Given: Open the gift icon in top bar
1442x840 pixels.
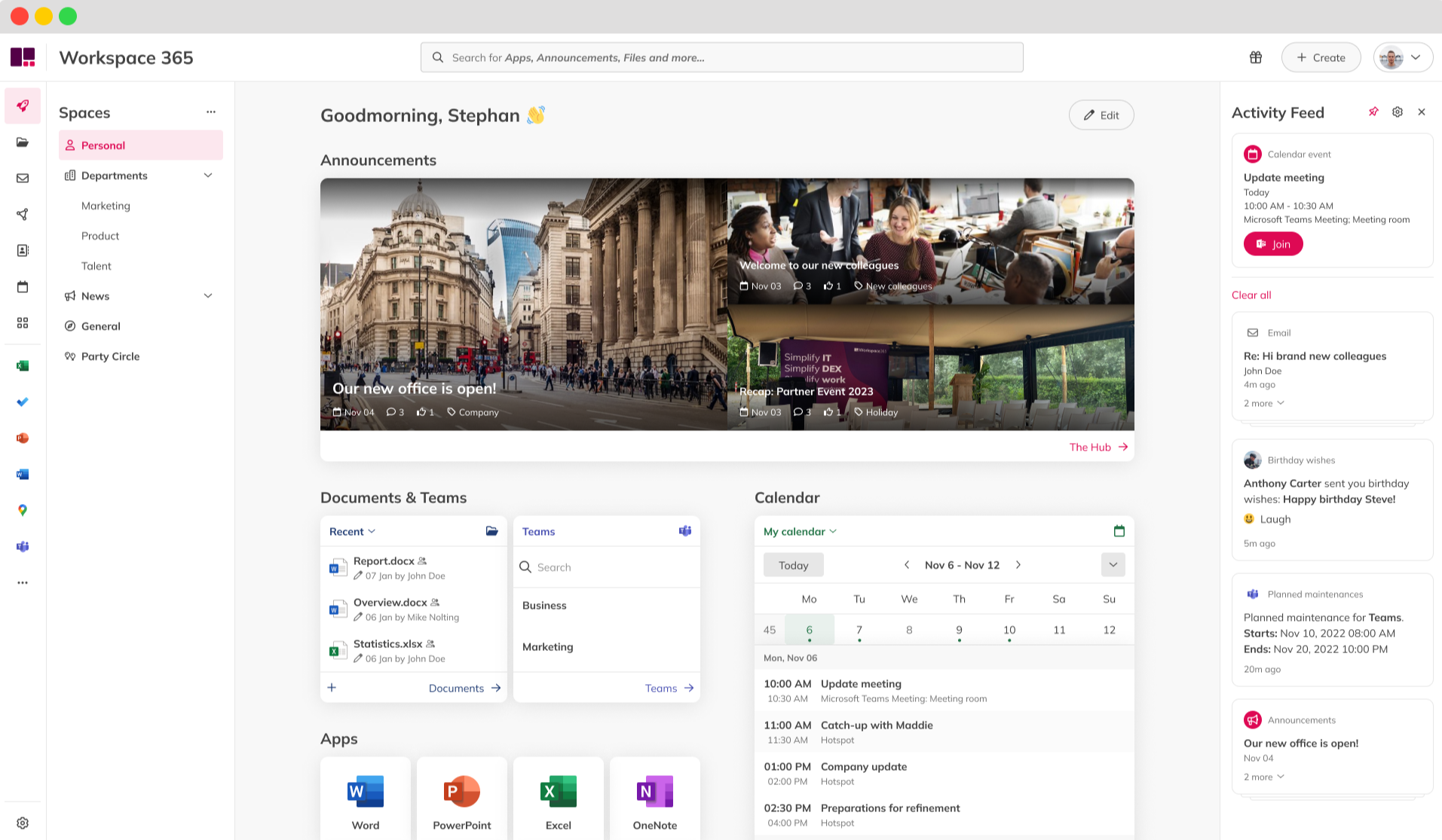Looking at the screenshot, I should (1256, 57).
